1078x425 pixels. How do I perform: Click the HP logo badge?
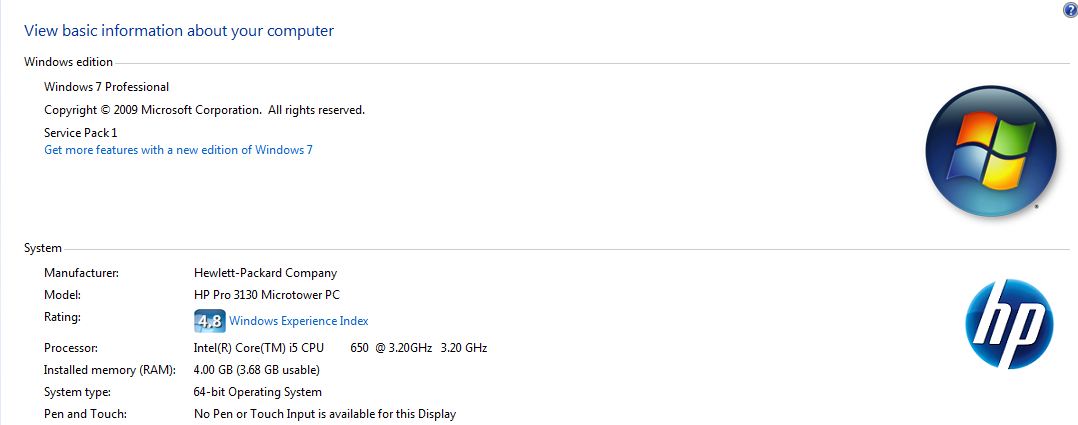(x=1009, y=324)
